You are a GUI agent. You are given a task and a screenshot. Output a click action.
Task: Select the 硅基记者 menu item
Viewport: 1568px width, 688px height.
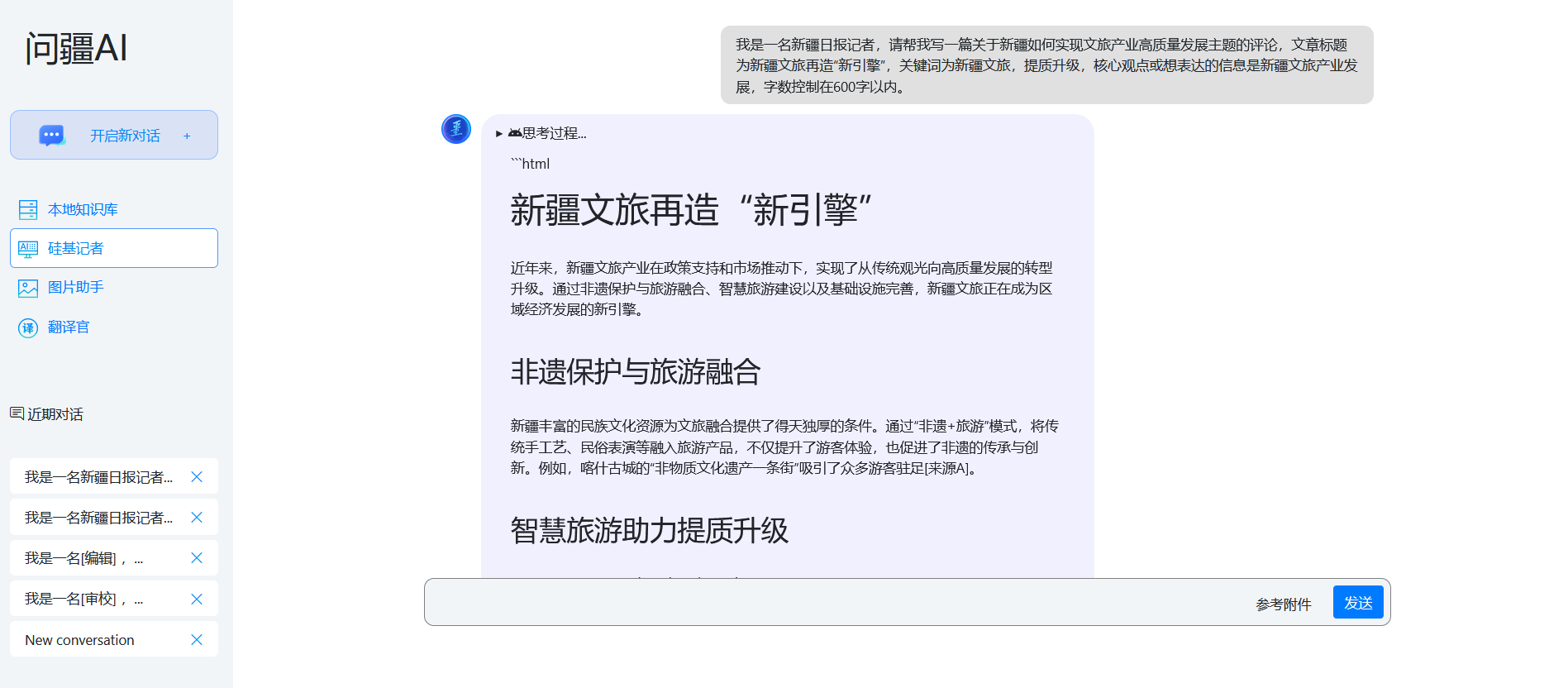(114, 248)
